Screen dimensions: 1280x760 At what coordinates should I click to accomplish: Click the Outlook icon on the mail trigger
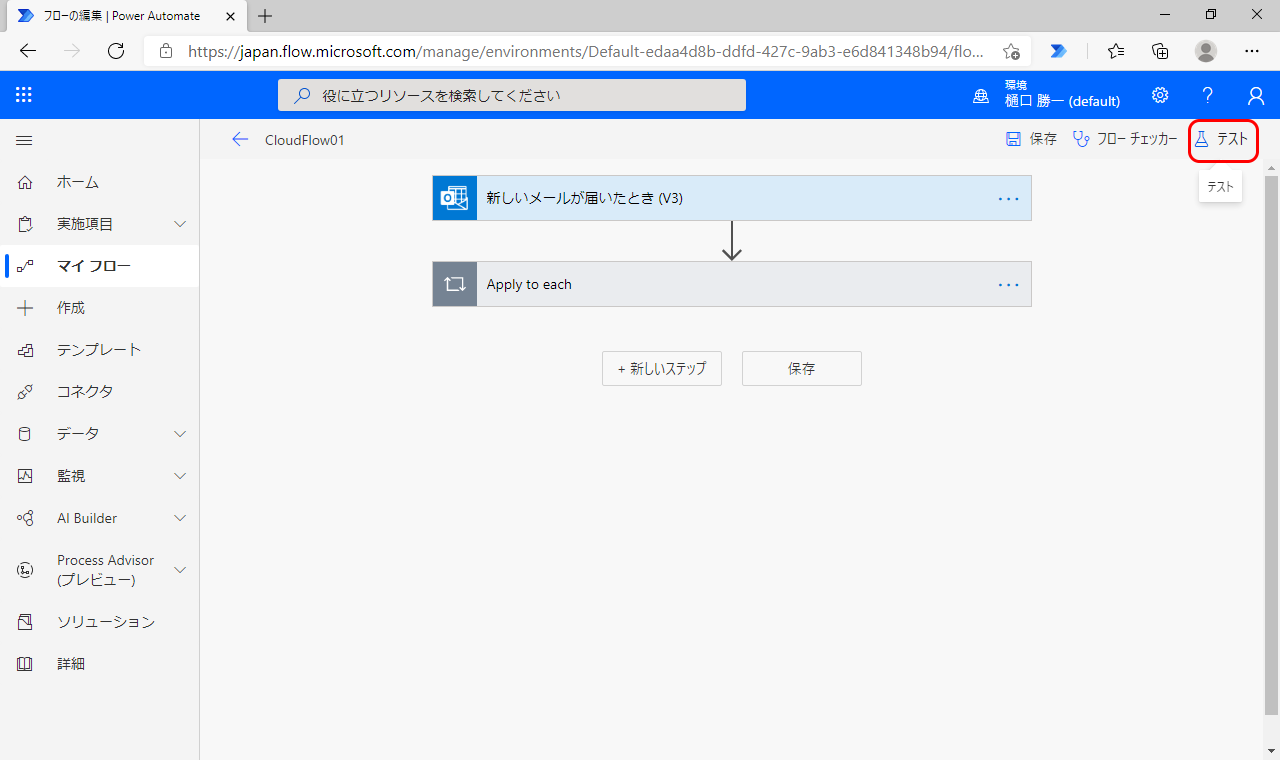(x=455, y=198)
